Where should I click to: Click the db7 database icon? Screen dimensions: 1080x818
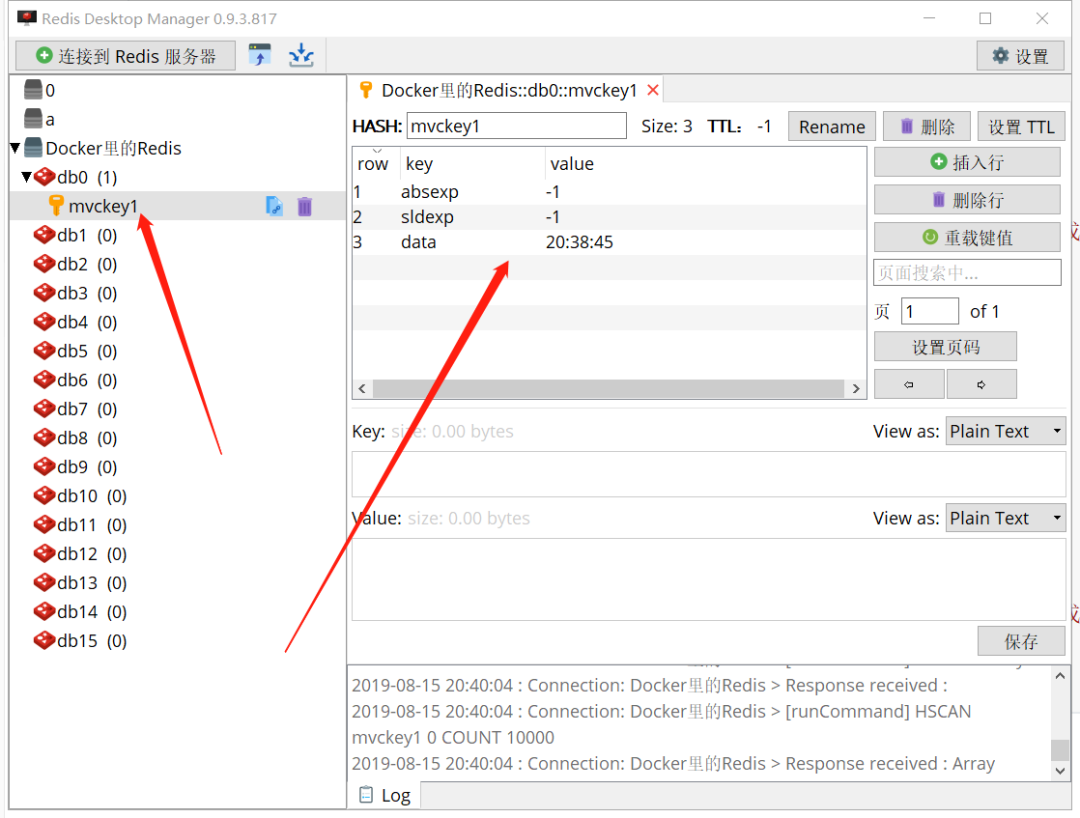pos(44,408)
